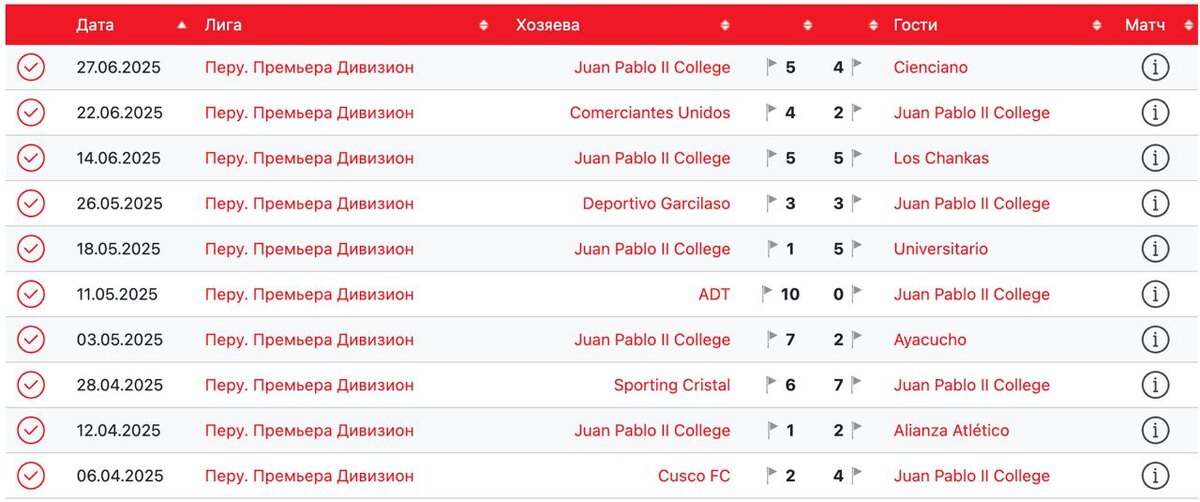
Task: Click flag icon beside Cienciano score 4
Action: coord(856,68)
